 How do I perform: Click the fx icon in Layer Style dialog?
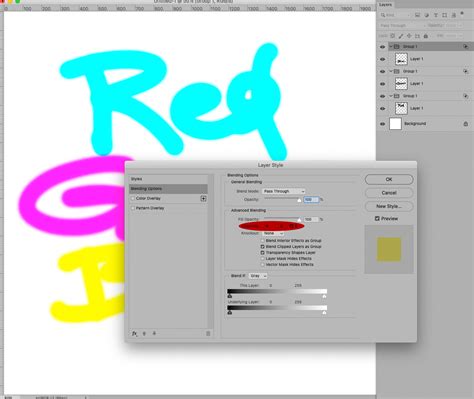134,333
